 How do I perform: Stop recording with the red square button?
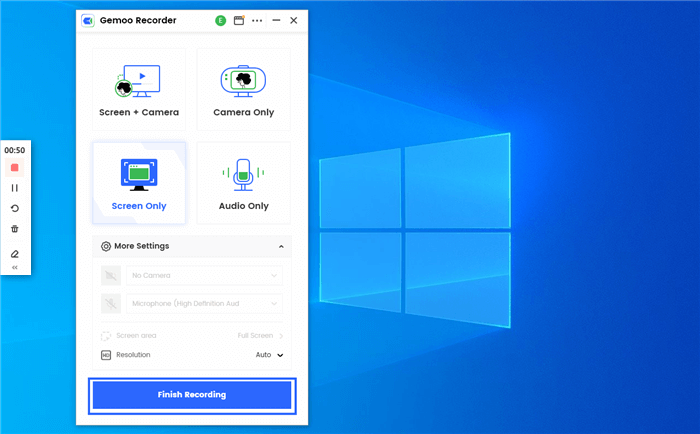tap(15, 167)
